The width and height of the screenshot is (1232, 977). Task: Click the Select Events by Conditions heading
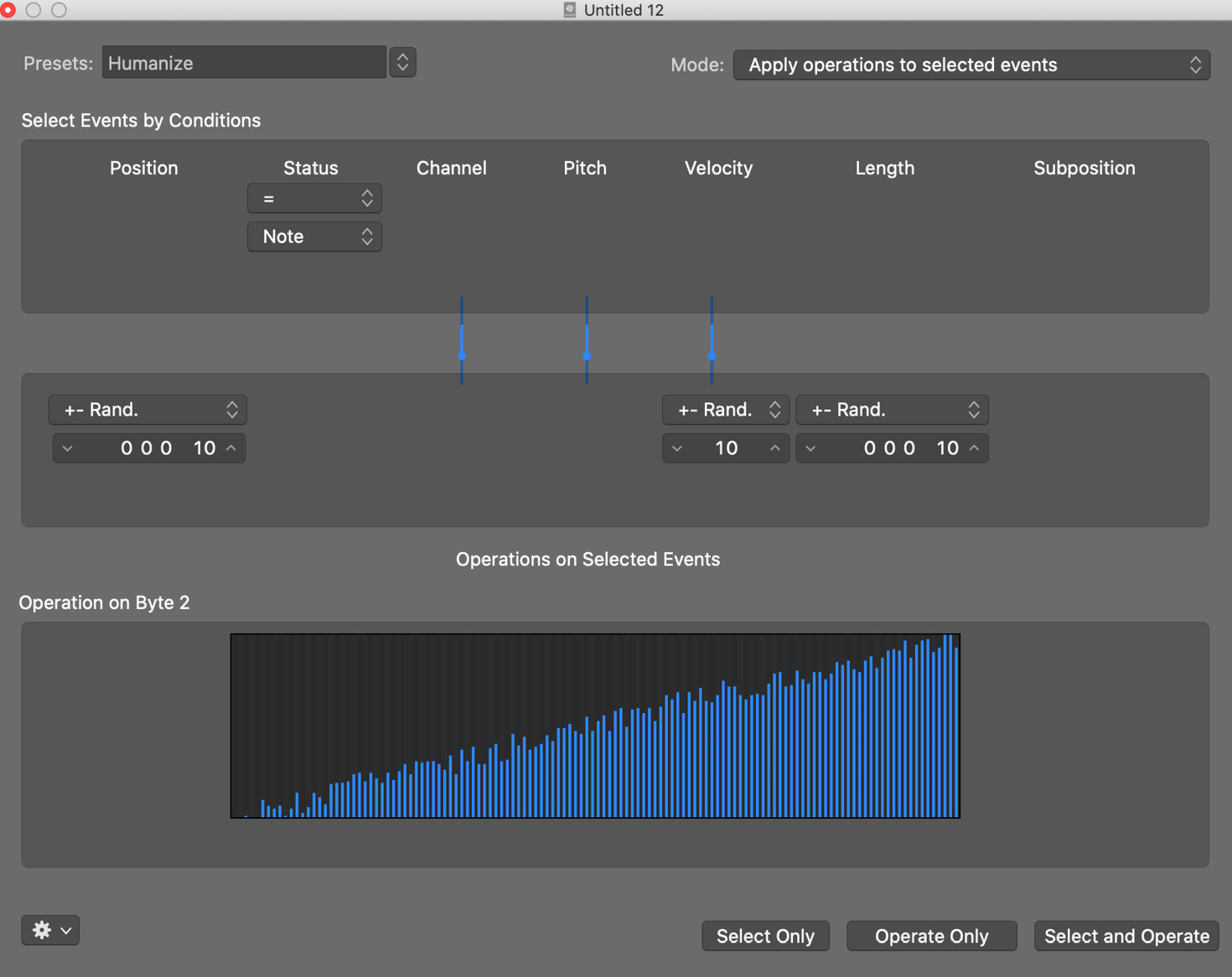141,121
